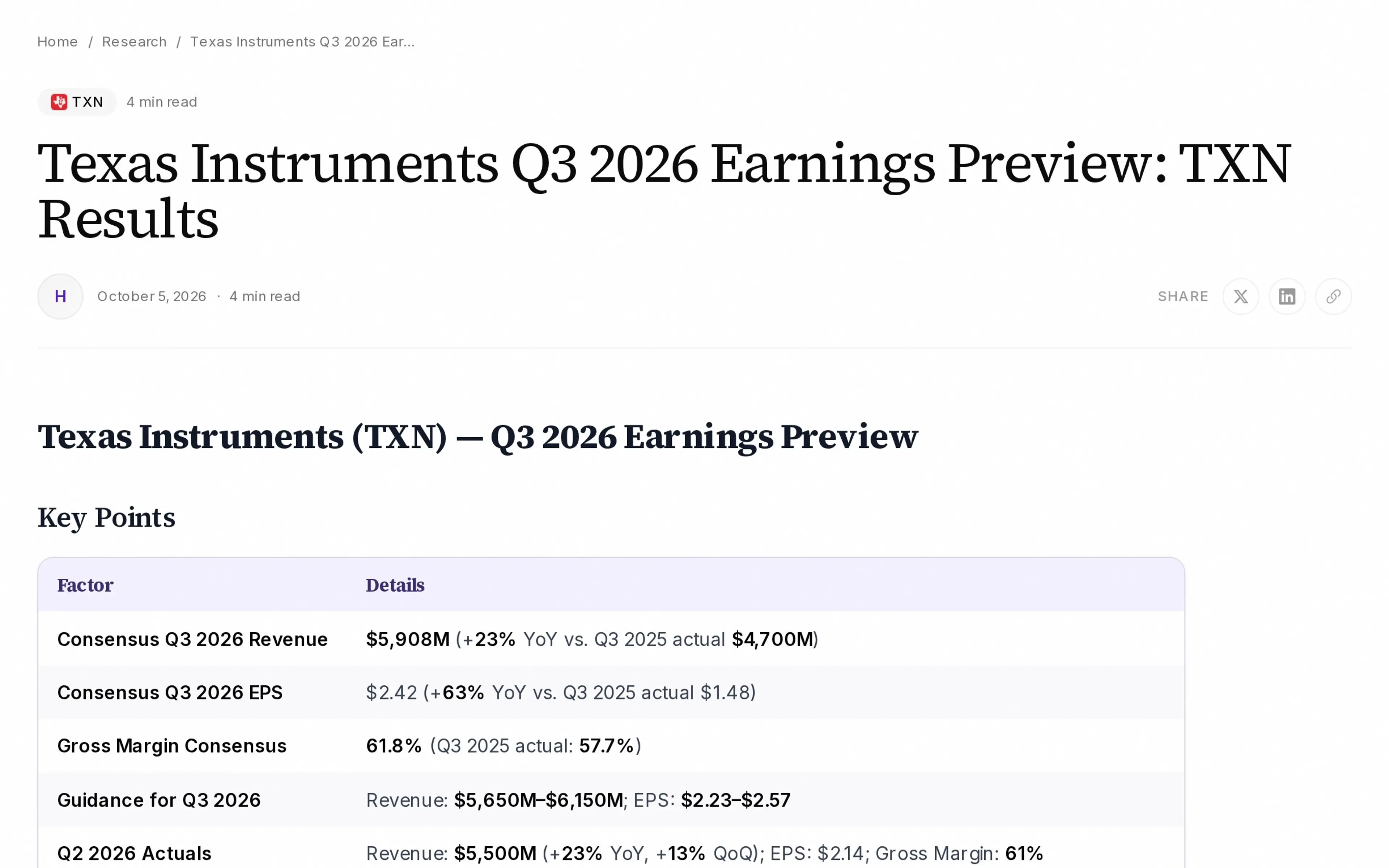
Task: Share article on LinkedIn
Action: 1287,296
